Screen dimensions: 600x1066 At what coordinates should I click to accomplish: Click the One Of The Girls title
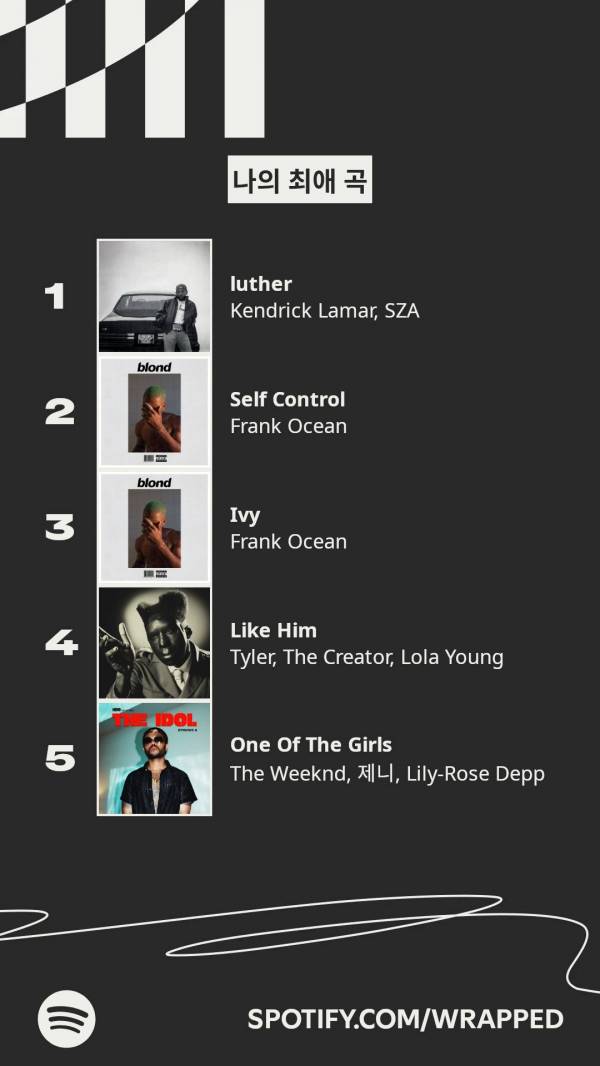coord(311,745)
